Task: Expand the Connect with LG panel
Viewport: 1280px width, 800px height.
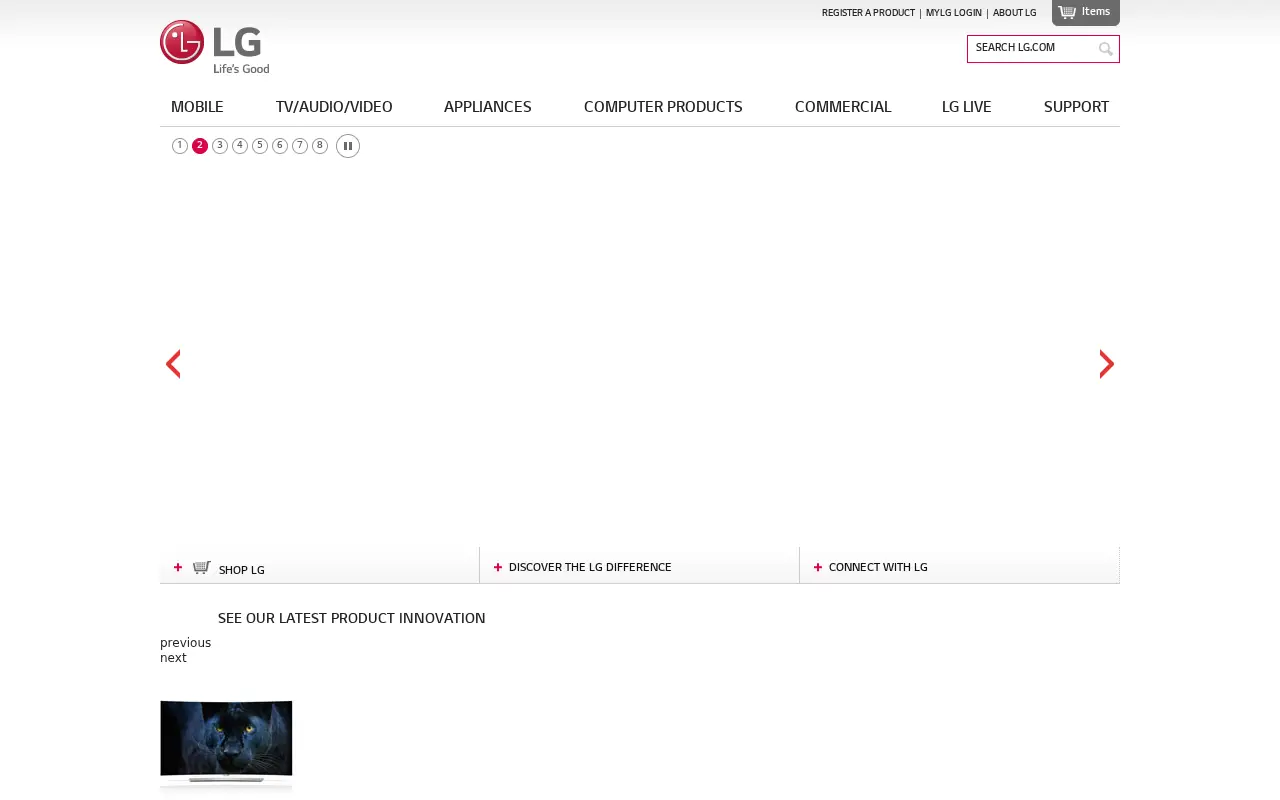Action: pos(959,566)
